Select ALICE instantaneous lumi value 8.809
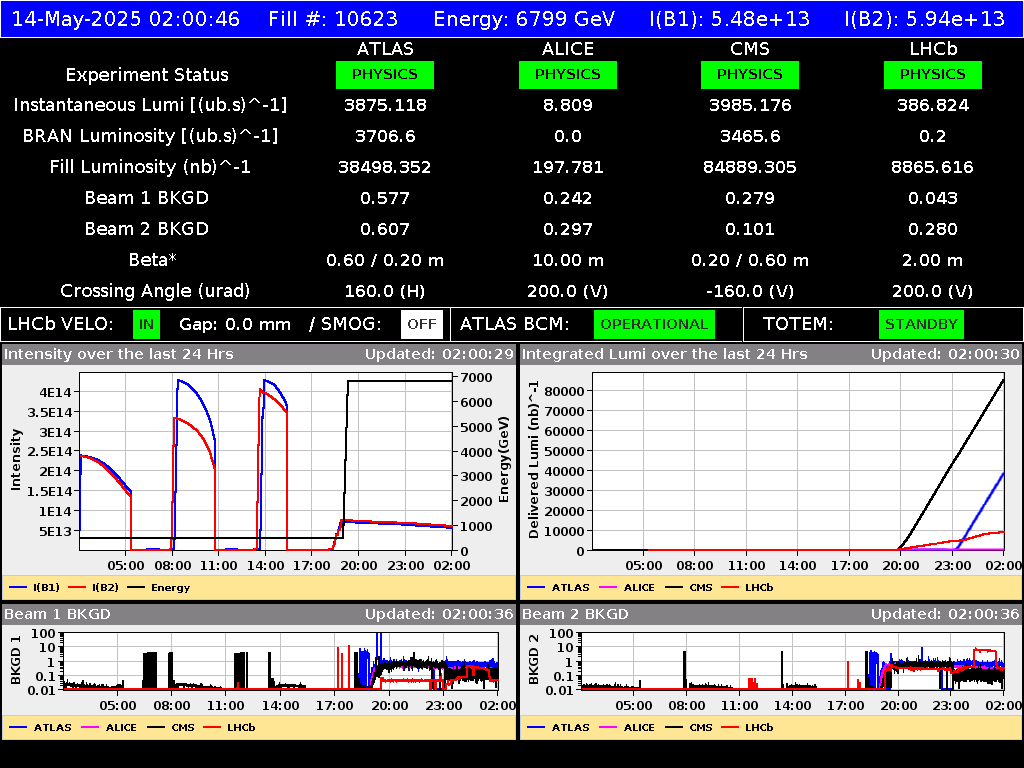 (x=568, y=105)
